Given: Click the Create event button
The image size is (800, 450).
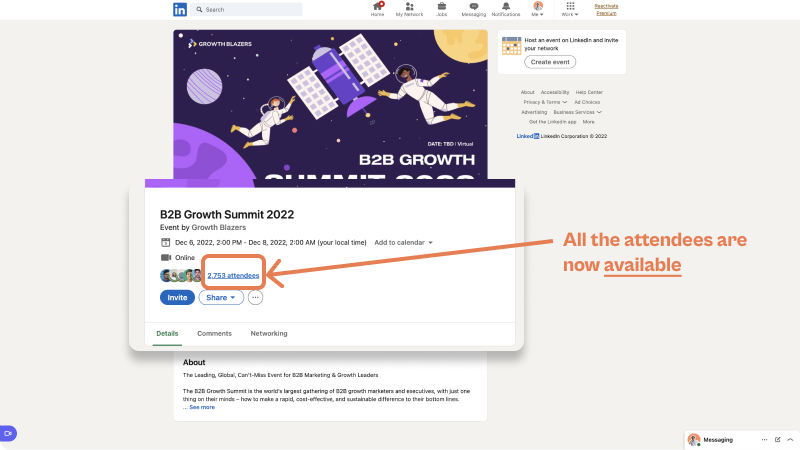Looking at the screenshot, I should click(550, 62).
